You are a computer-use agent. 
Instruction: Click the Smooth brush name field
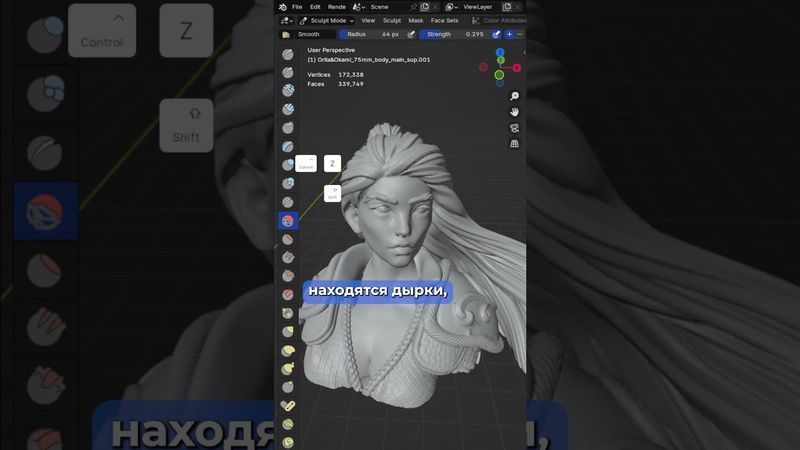315,34
